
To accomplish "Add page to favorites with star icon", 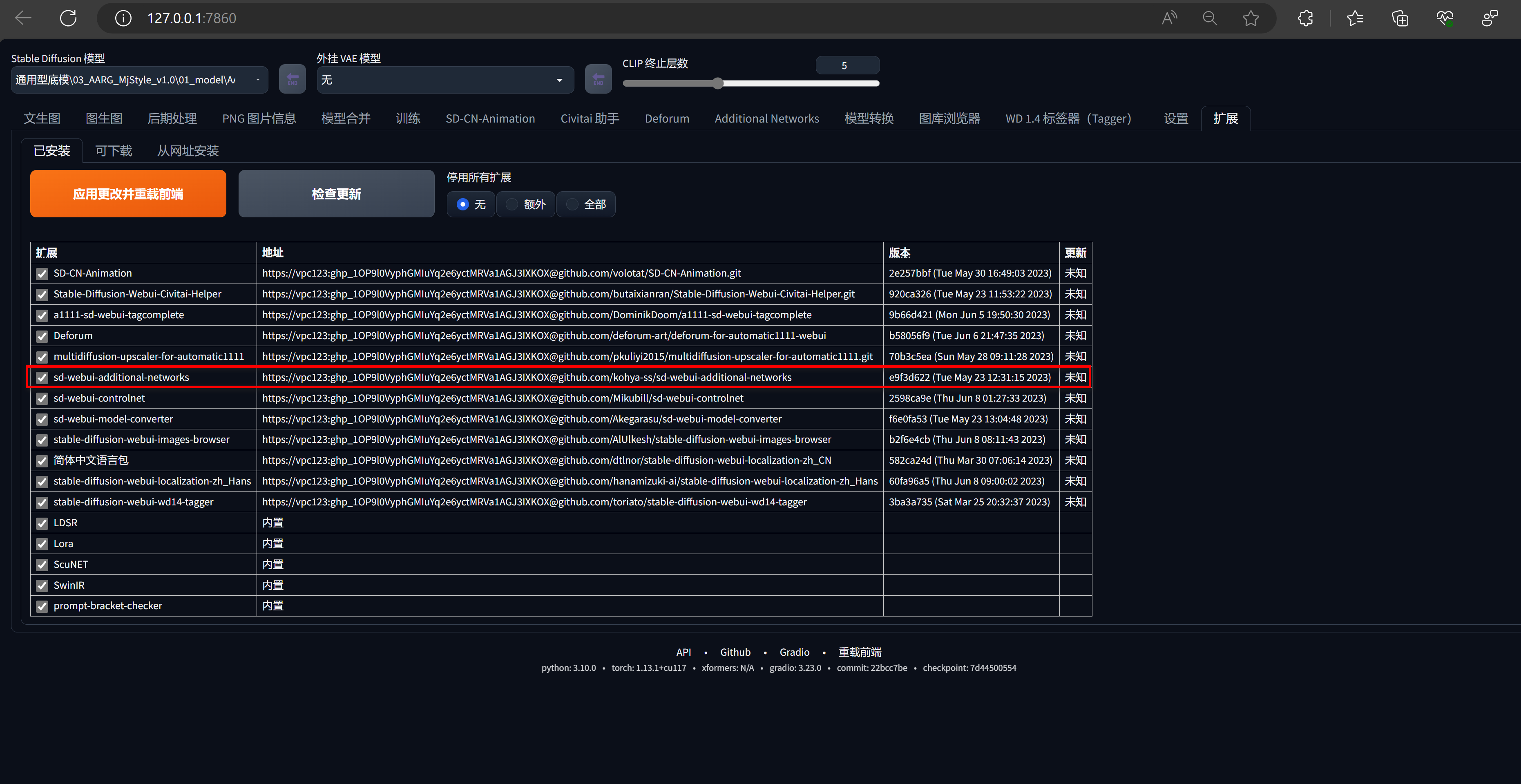I will [1251, 18].
